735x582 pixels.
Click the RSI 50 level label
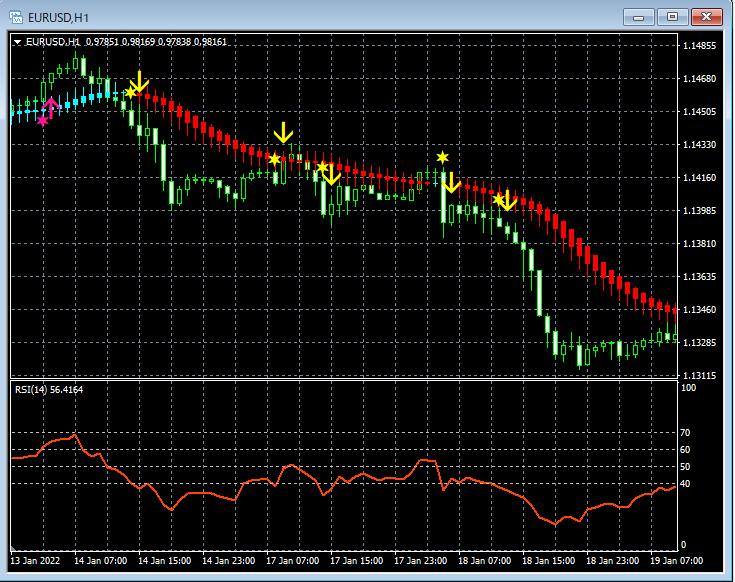(685, 467)
